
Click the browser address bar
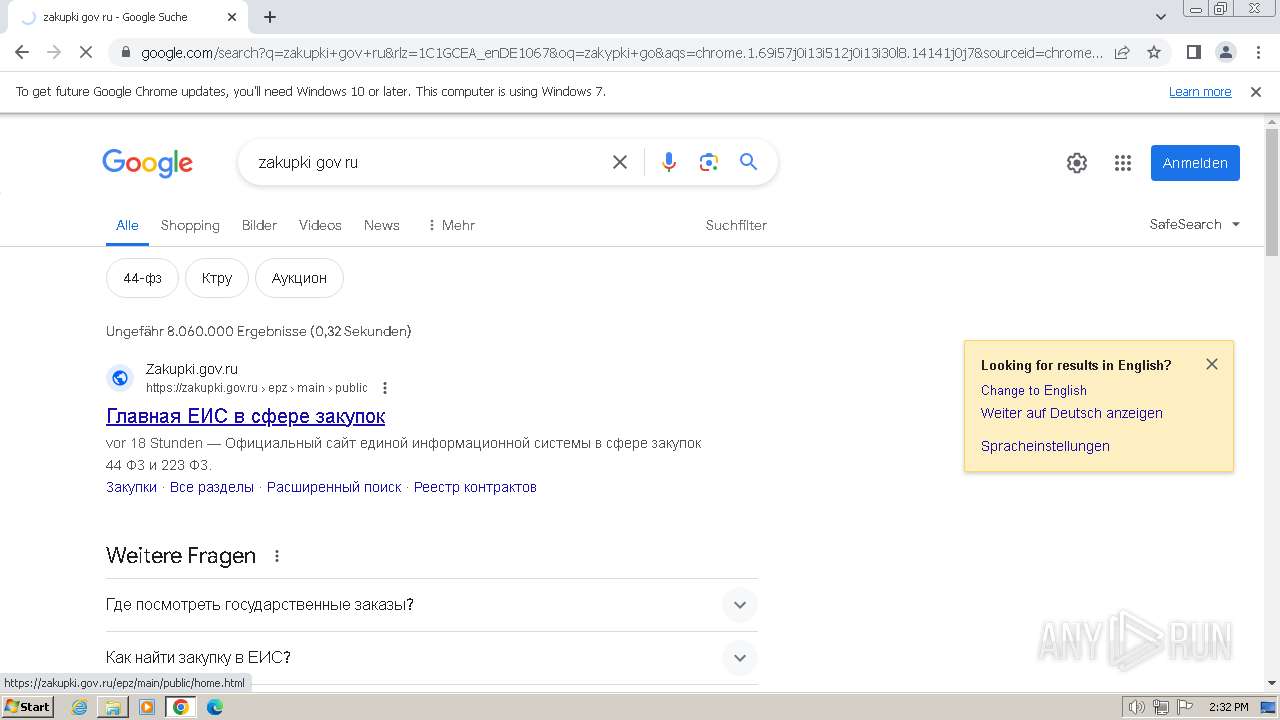[x=620, y=52]
